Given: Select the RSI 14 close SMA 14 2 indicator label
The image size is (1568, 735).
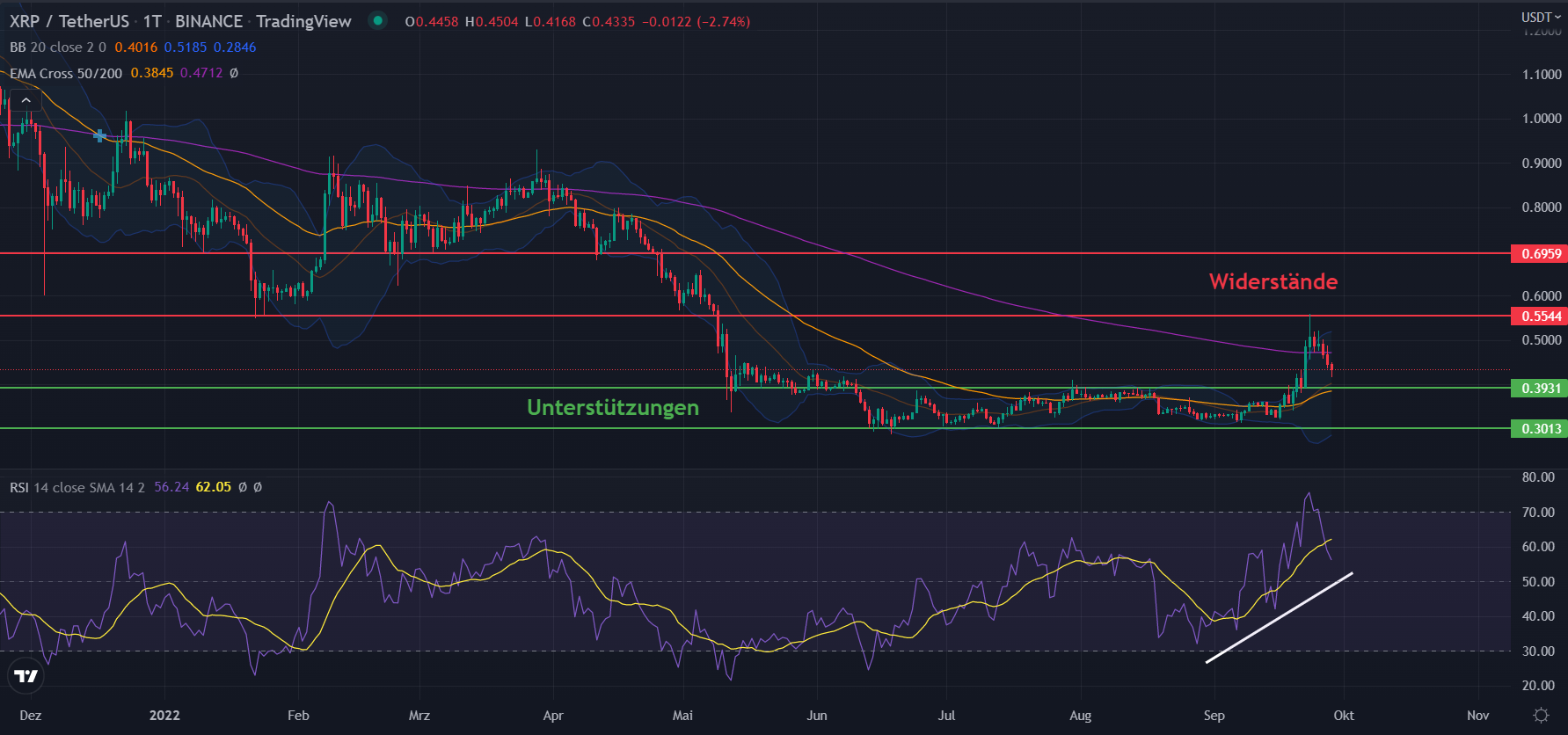Looking at the screenshot, I should pyautogui.click(x=77, y=487).
